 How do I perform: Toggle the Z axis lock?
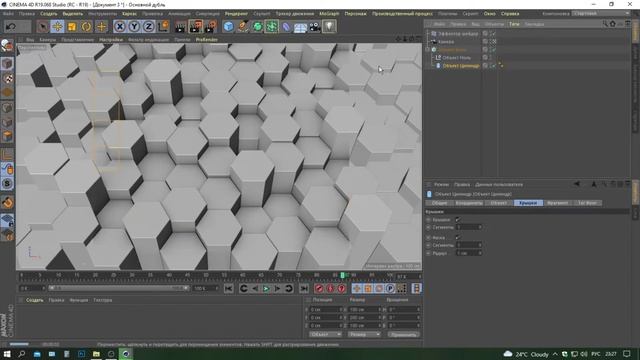point(149,27)
